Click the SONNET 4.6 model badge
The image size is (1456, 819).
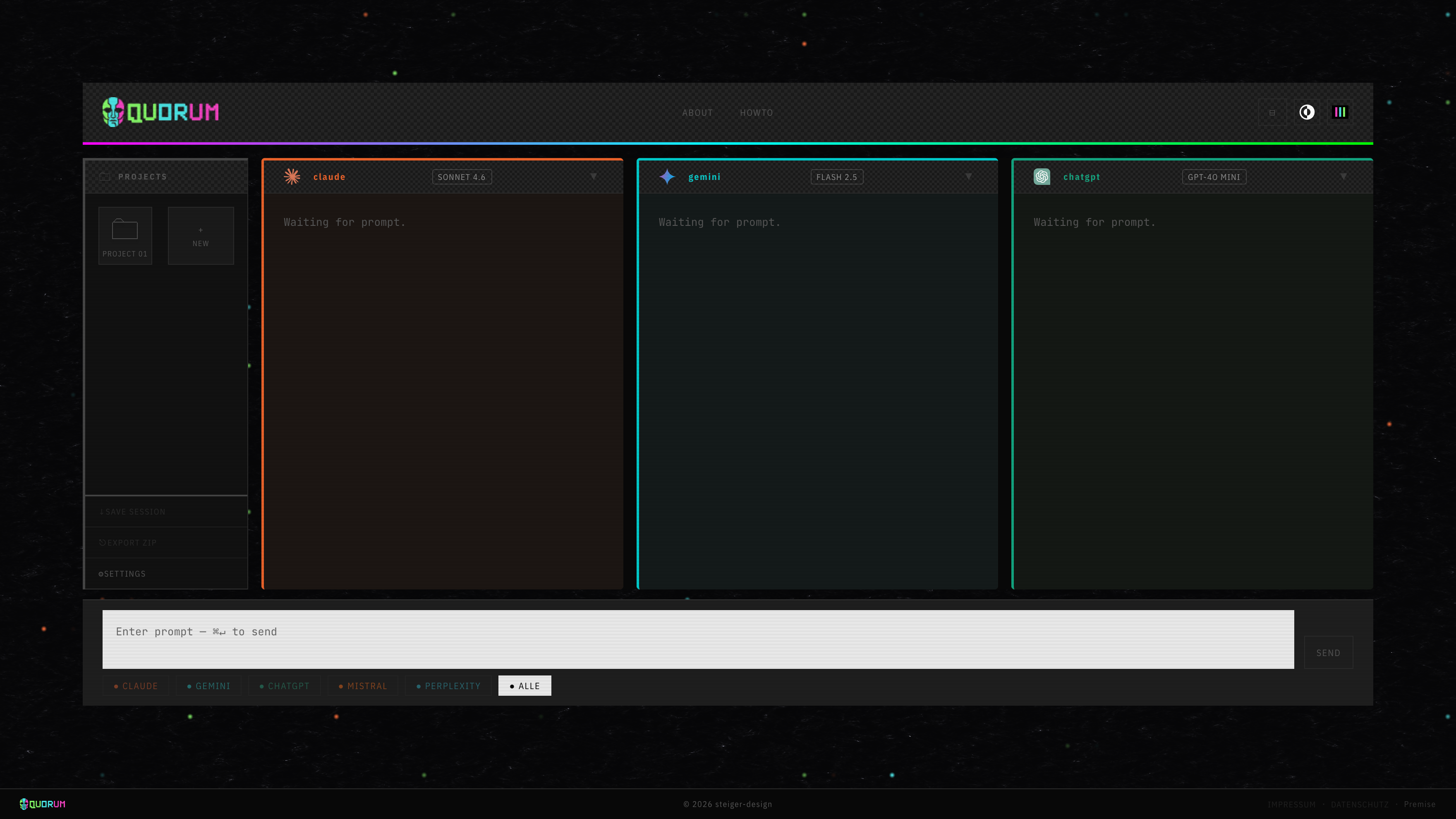click(x=462, y=177)
